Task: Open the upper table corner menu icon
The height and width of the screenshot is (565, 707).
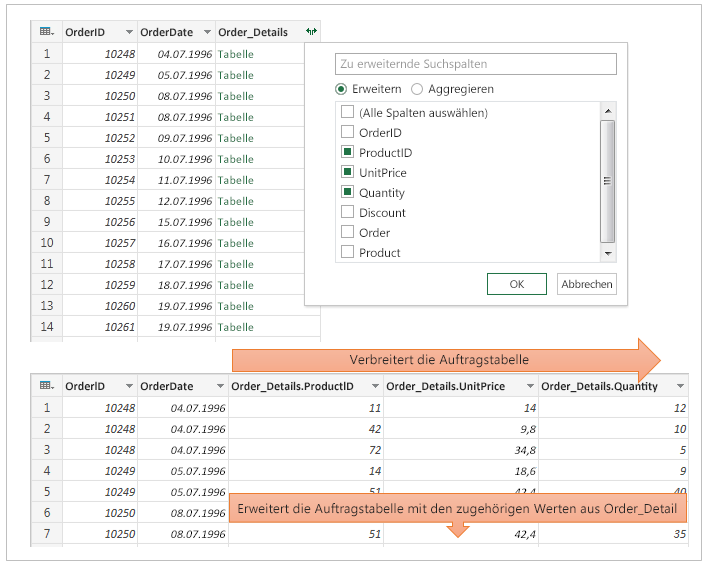Action: pyautogui.click(x=47, y=32)
